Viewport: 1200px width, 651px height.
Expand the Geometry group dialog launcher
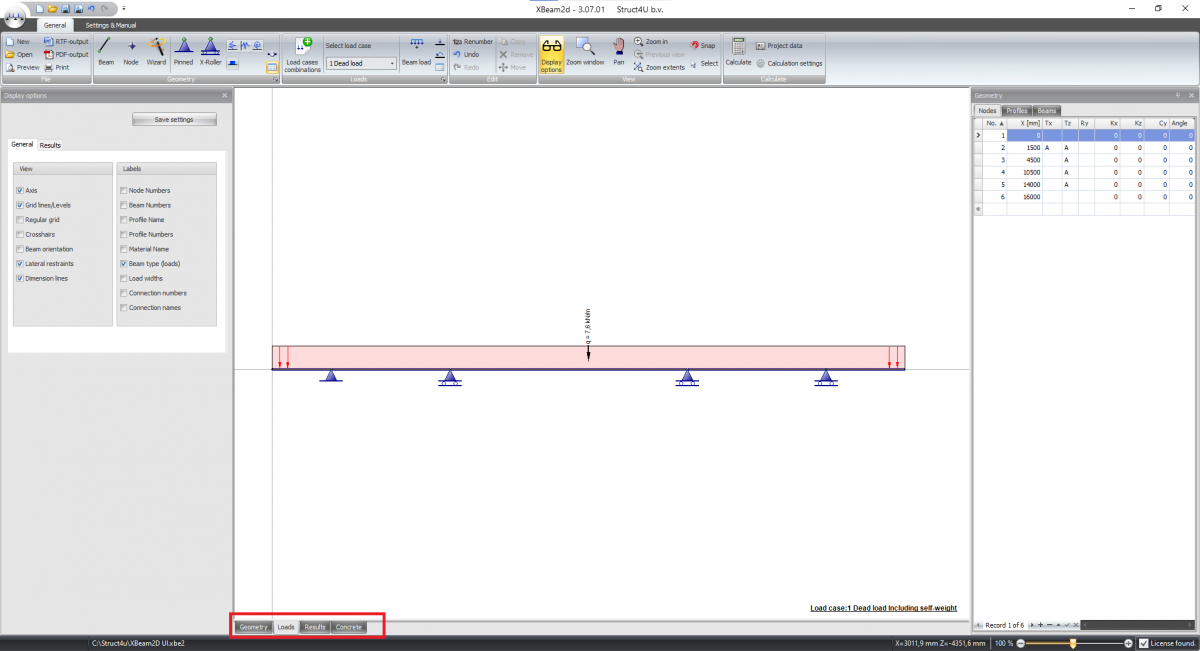272,78
